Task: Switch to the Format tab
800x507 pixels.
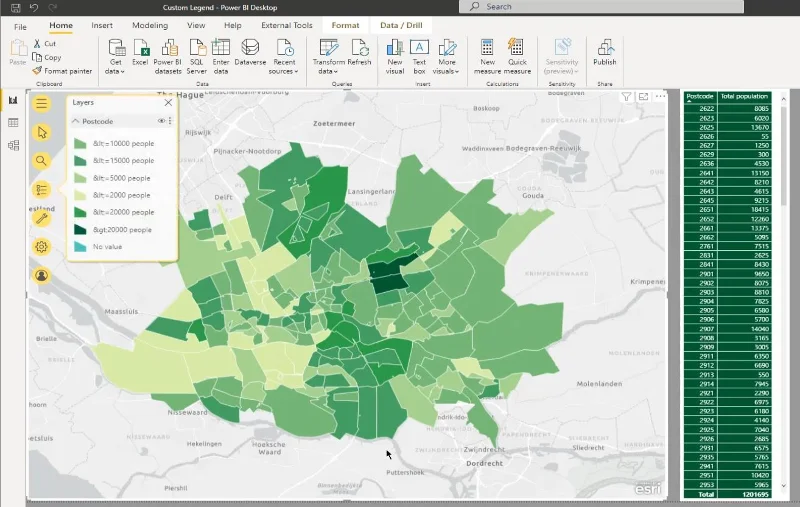Action: (x=345, y=26)
